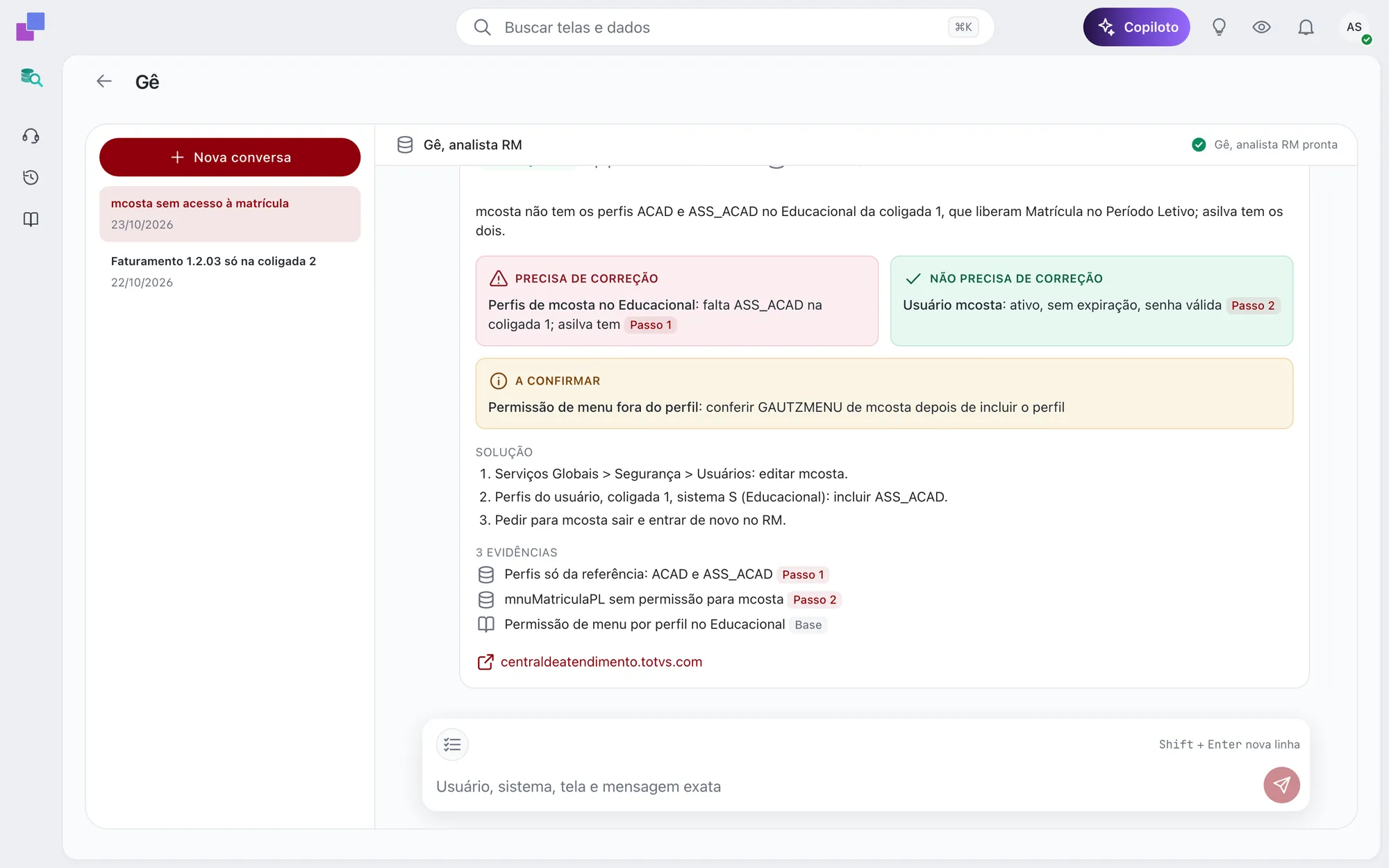Focus the Buscar telas e dados search field

pyautogui.click(x=725, y=27)
